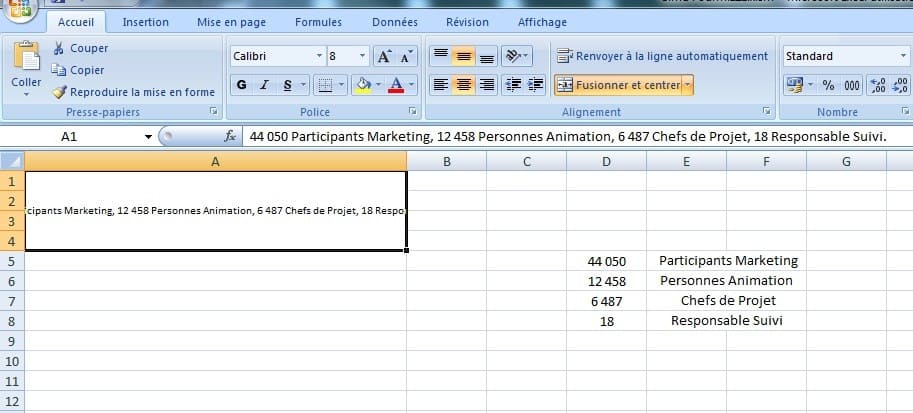This screenshot has width=913, height=413.
Task: Switch to the Formules ribbon tab
Action: pos(318,22)
